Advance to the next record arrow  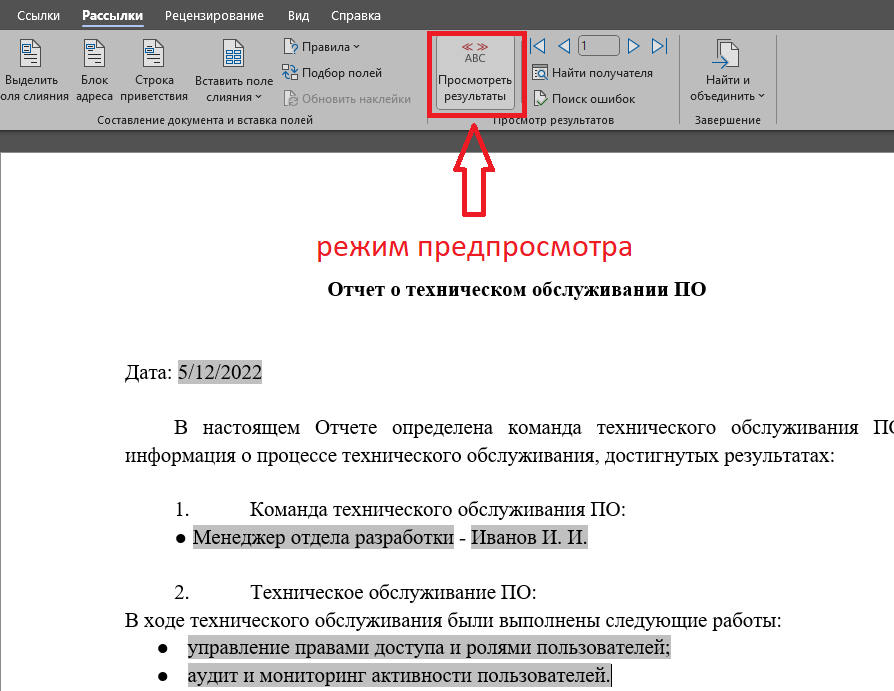pyautogui.click(x=632, y=45)
